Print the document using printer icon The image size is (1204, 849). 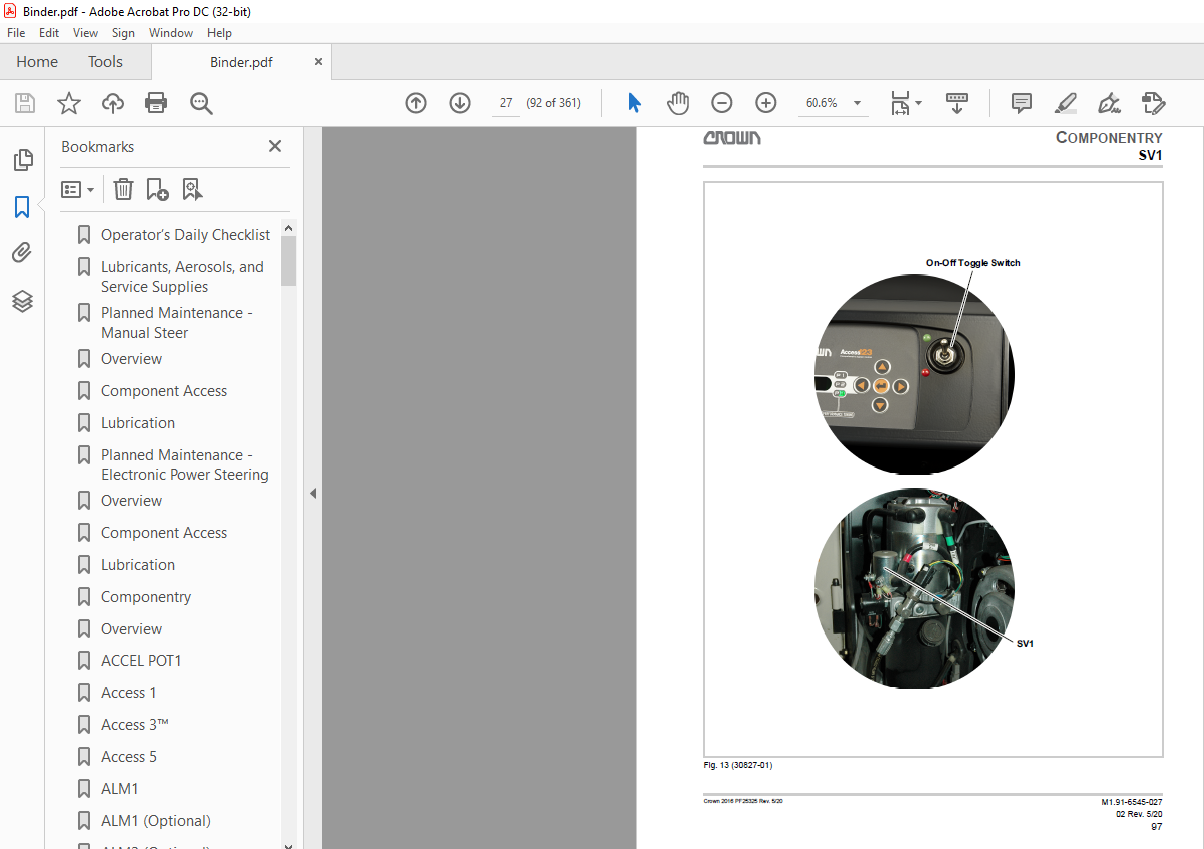[156, 103]
